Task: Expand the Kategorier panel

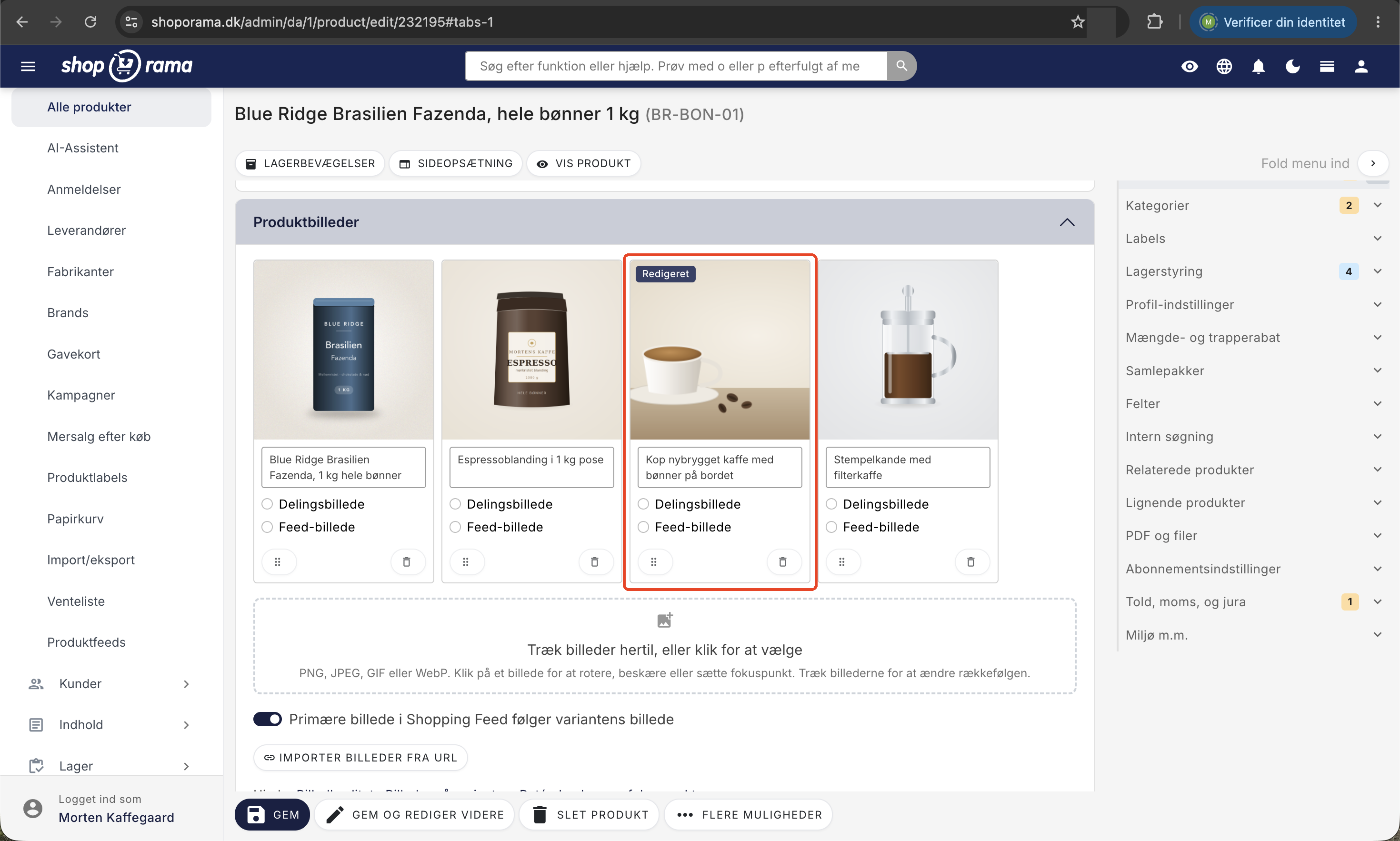Action: [1254, 205]
